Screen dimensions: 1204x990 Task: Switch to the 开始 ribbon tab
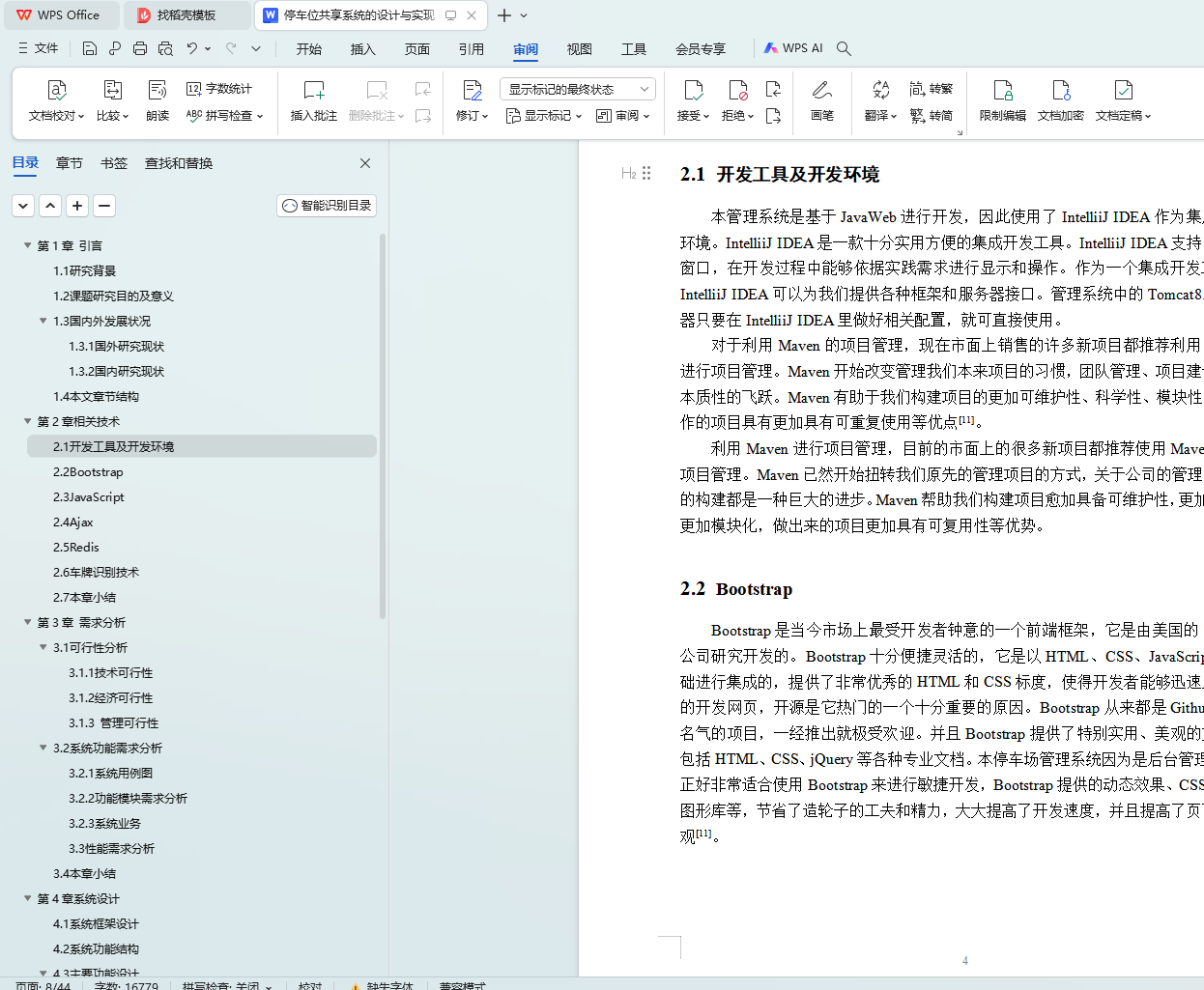[x=309, y=49]
